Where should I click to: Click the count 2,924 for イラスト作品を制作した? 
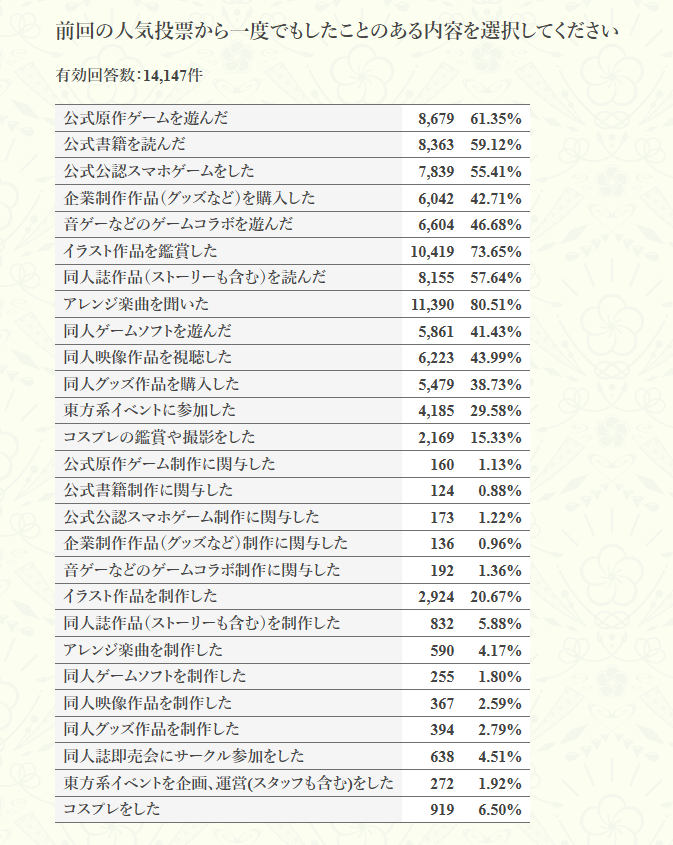point(436,596)
